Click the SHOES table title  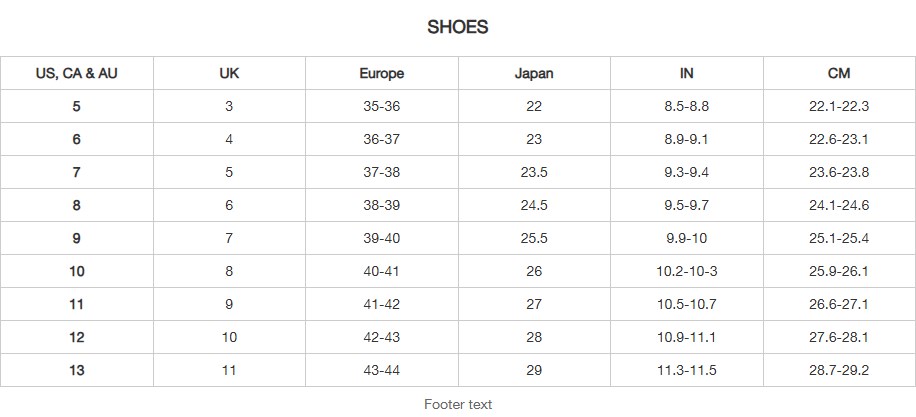click(x=458, y=28)
